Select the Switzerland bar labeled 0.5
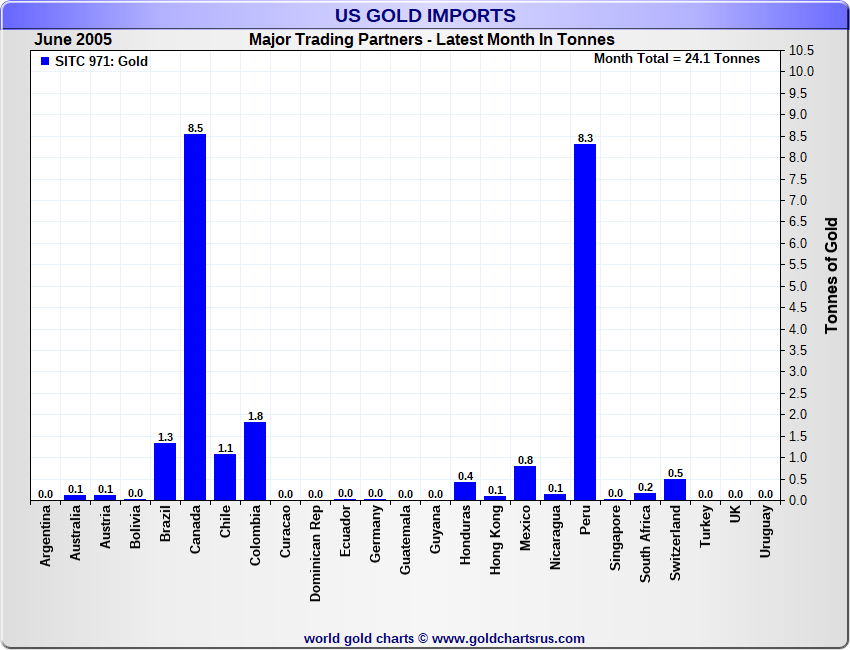Screen dimensions: 850x650 click(675, 490)
